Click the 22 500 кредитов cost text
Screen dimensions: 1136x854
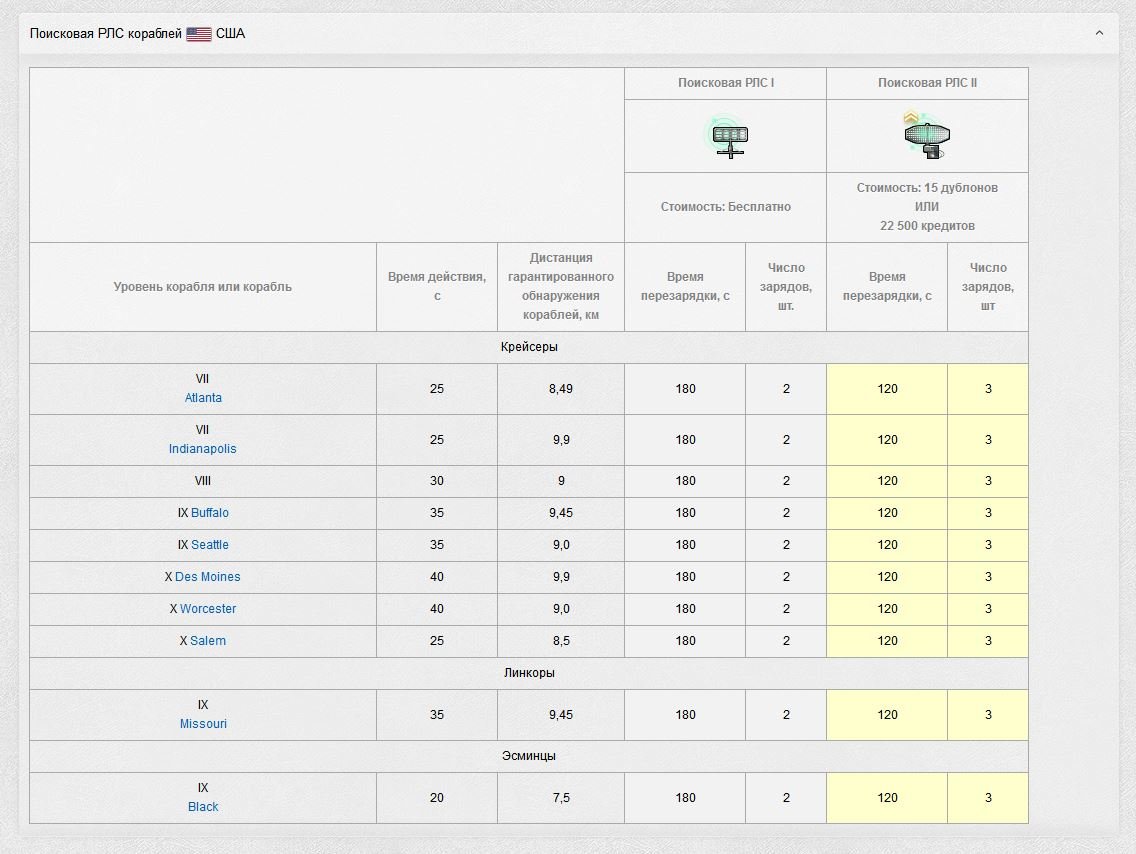927,226
